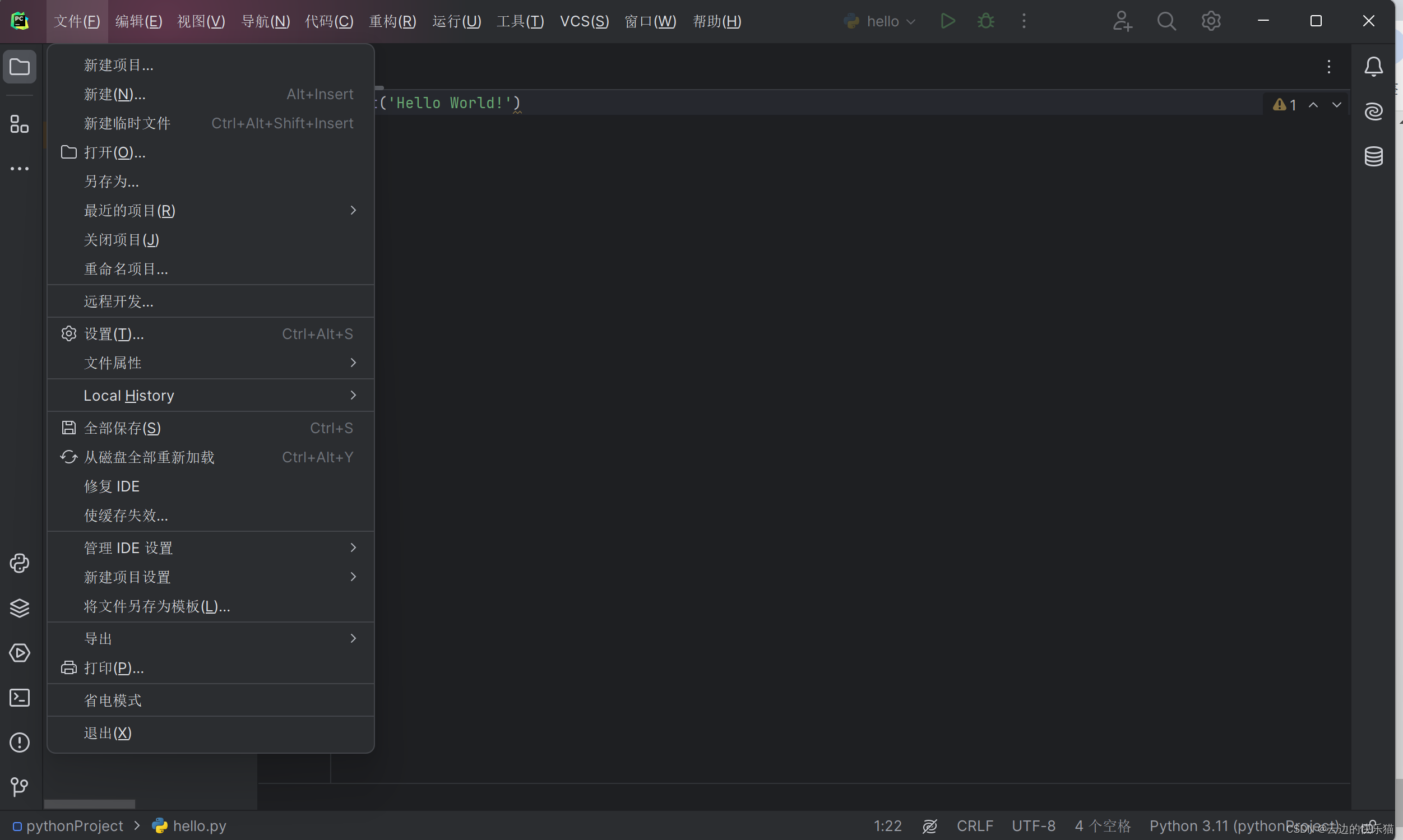This screenshot has width=1403, height=840.
Task: Open the Database tool window icon
Action: (1373, 156)
